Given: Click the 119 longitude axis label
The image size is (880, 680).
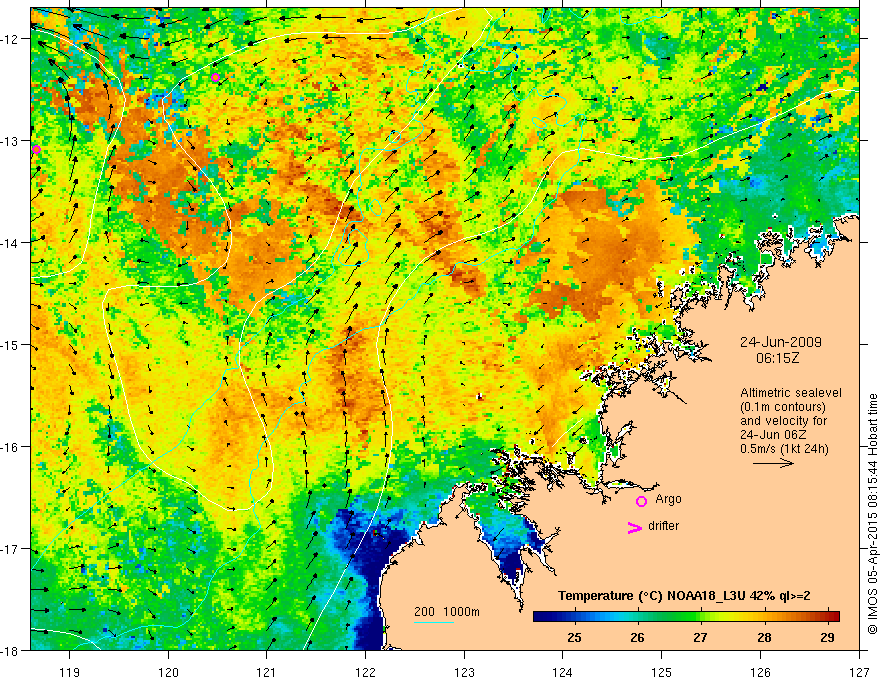Looking at the screenshot, I should point(70,672).
